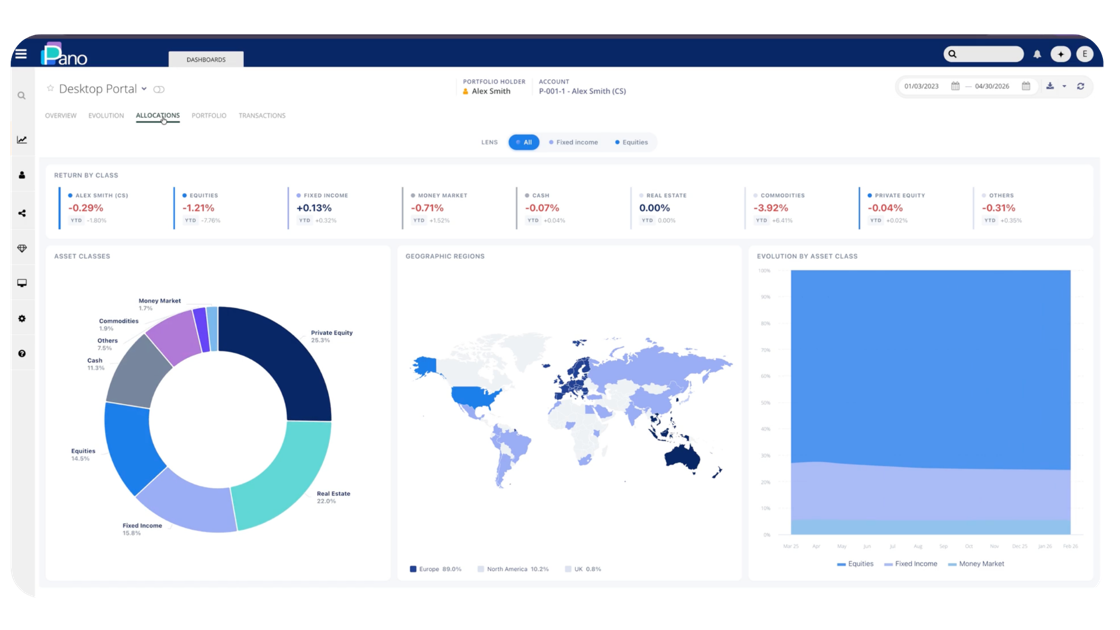Viewport: 1120px width, 630px height.
Task: Switch to the Evolution tab
Action: click(x=106, y=116)
